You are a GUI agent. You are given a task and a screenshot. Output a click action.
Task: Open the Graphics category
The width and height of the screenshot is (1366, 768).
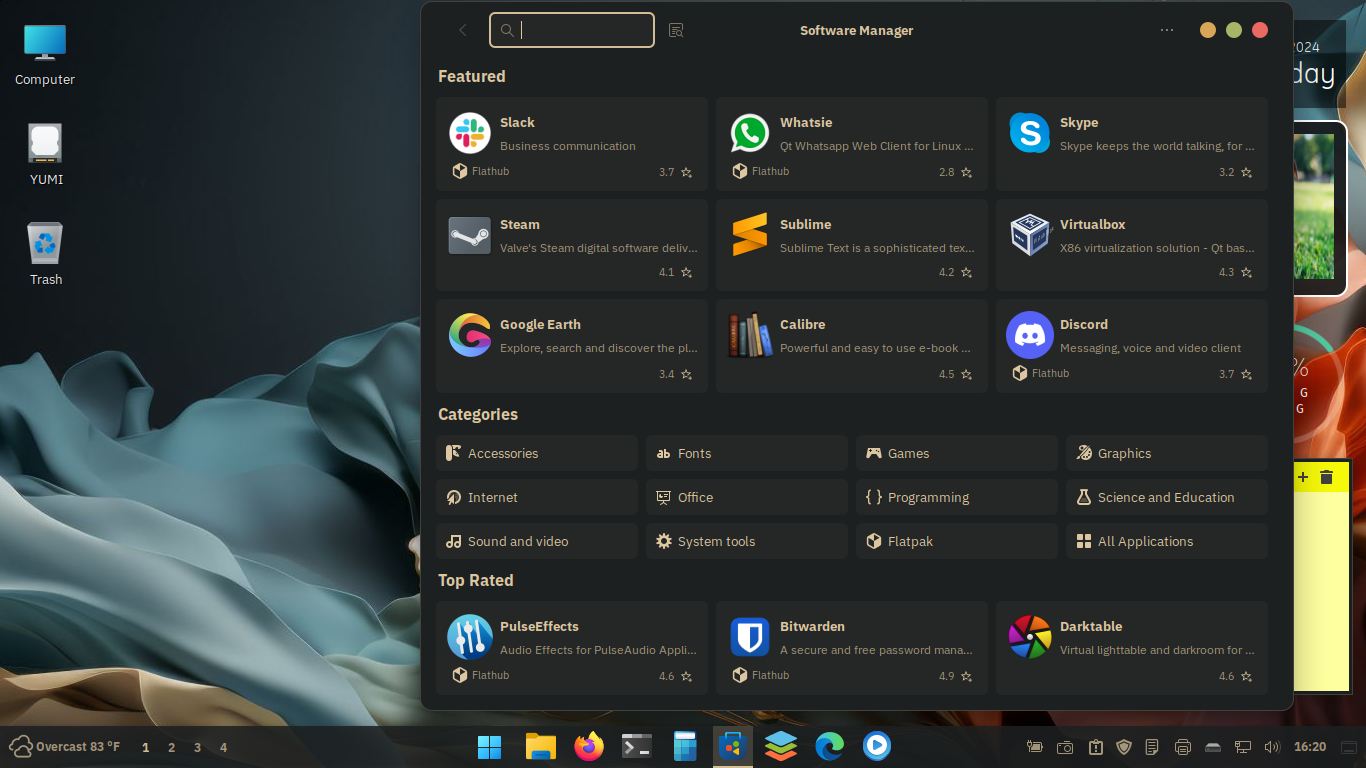coord(1167,453)
